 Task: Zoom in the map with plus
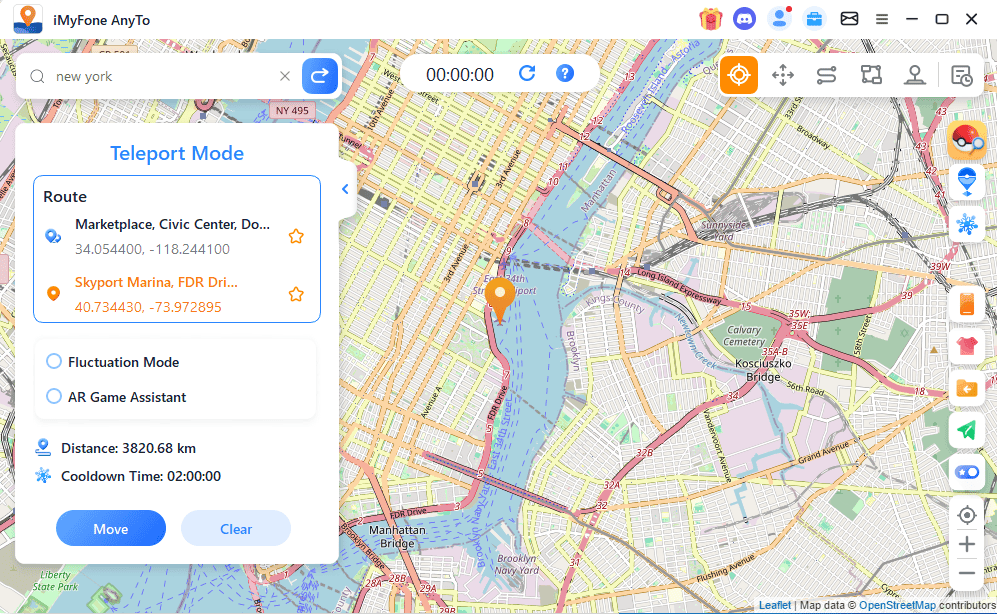(x=966, y=544)
